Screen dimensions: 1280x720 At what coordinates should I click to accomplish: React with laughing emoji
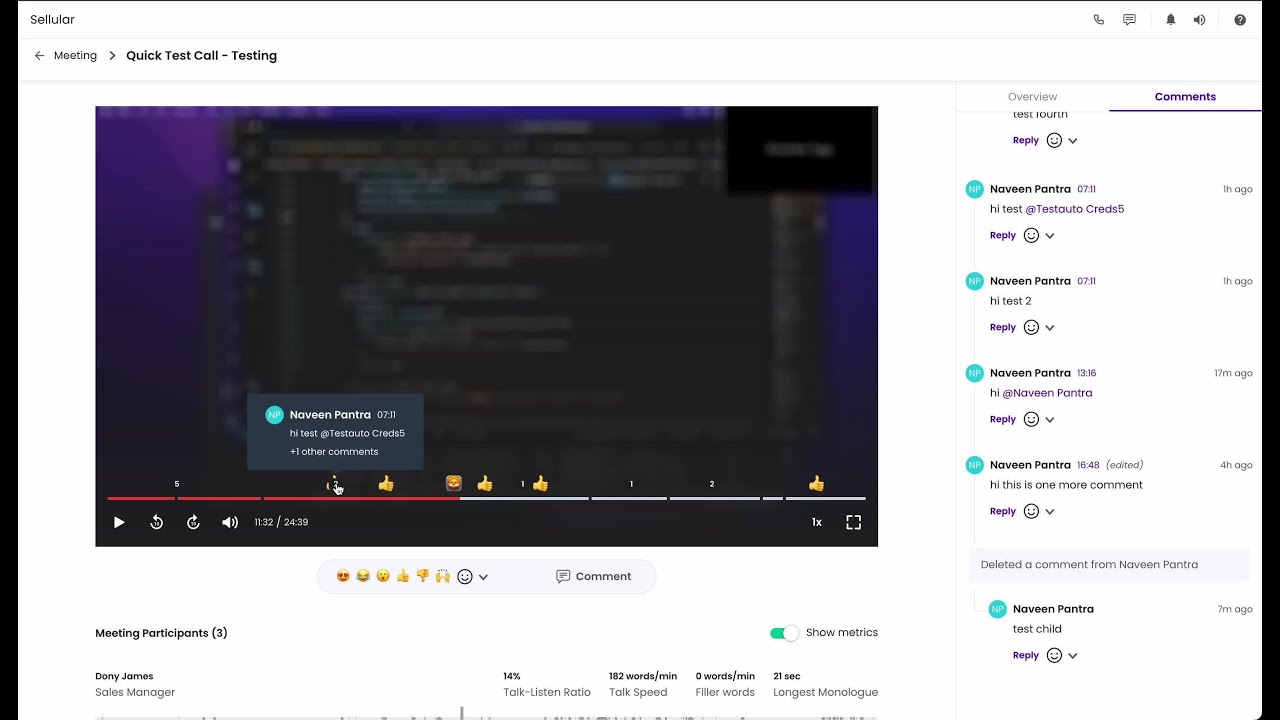pos(363,576)
